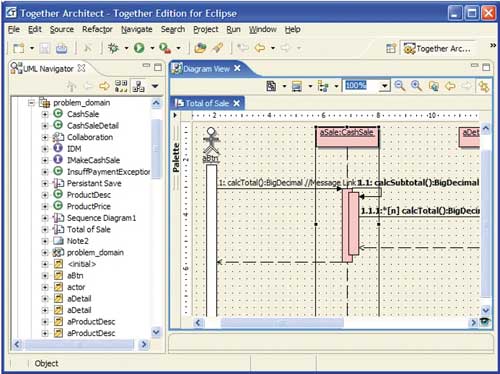Click the open folder toolbar icon
The image size is (500, 374).
coord(200,48)
